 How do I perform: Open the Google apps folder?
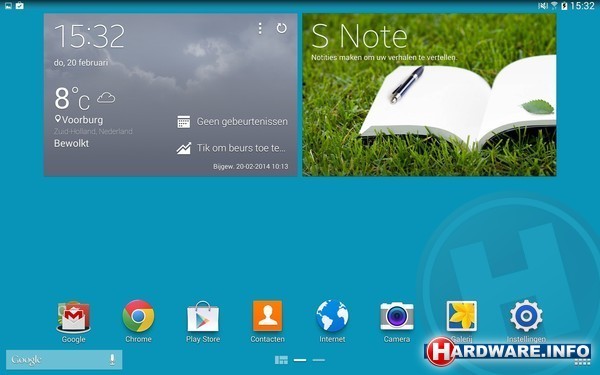73,317
